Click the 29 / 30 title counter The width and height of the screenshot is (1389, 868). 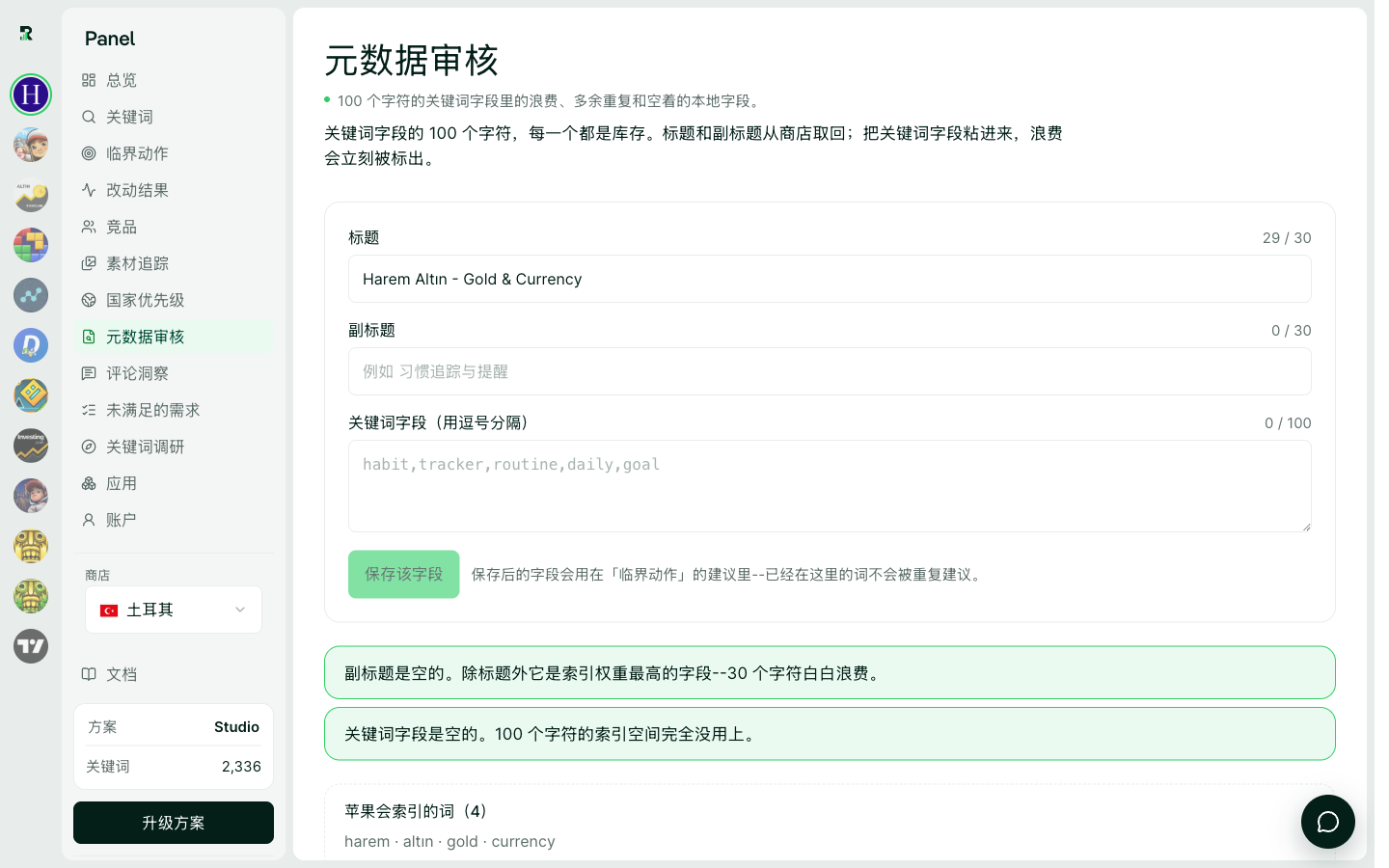click(1287, 238)
